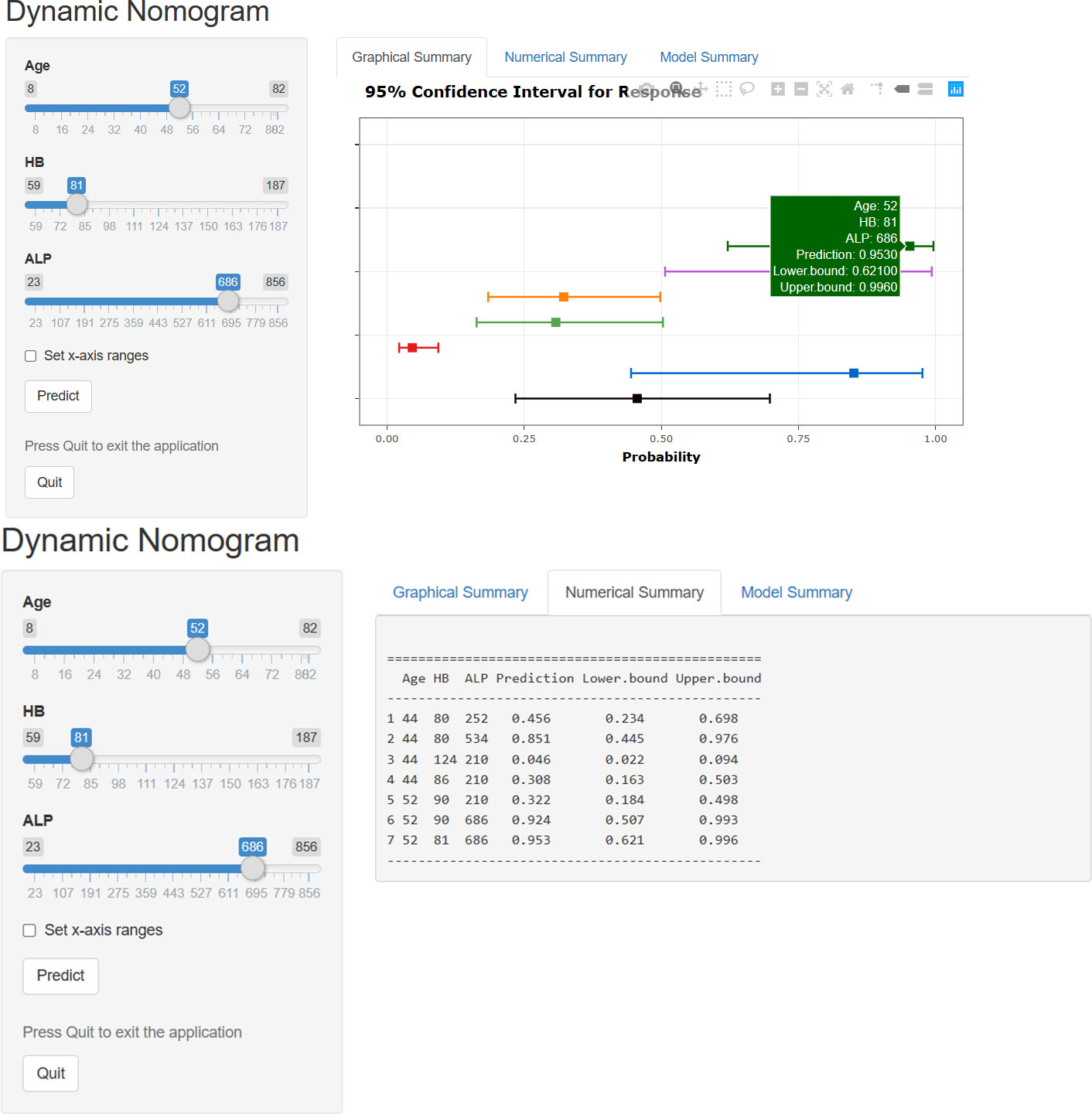Show closest data on hover icon
Viewport: 1092px width, 1114px height.
(x=902, y=89)
